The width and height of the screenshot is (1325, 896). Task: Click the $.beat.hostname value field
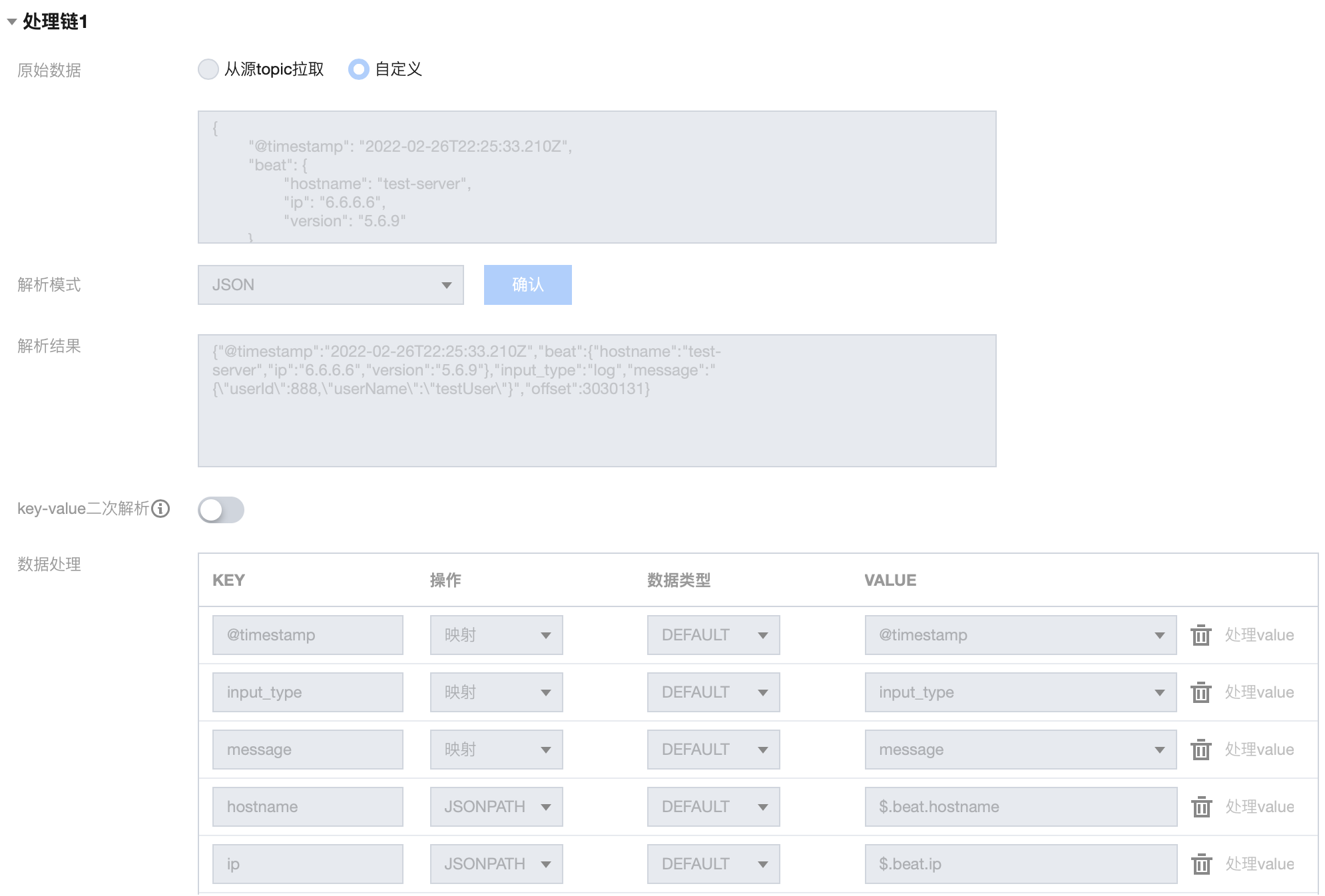click(1020, 807)
